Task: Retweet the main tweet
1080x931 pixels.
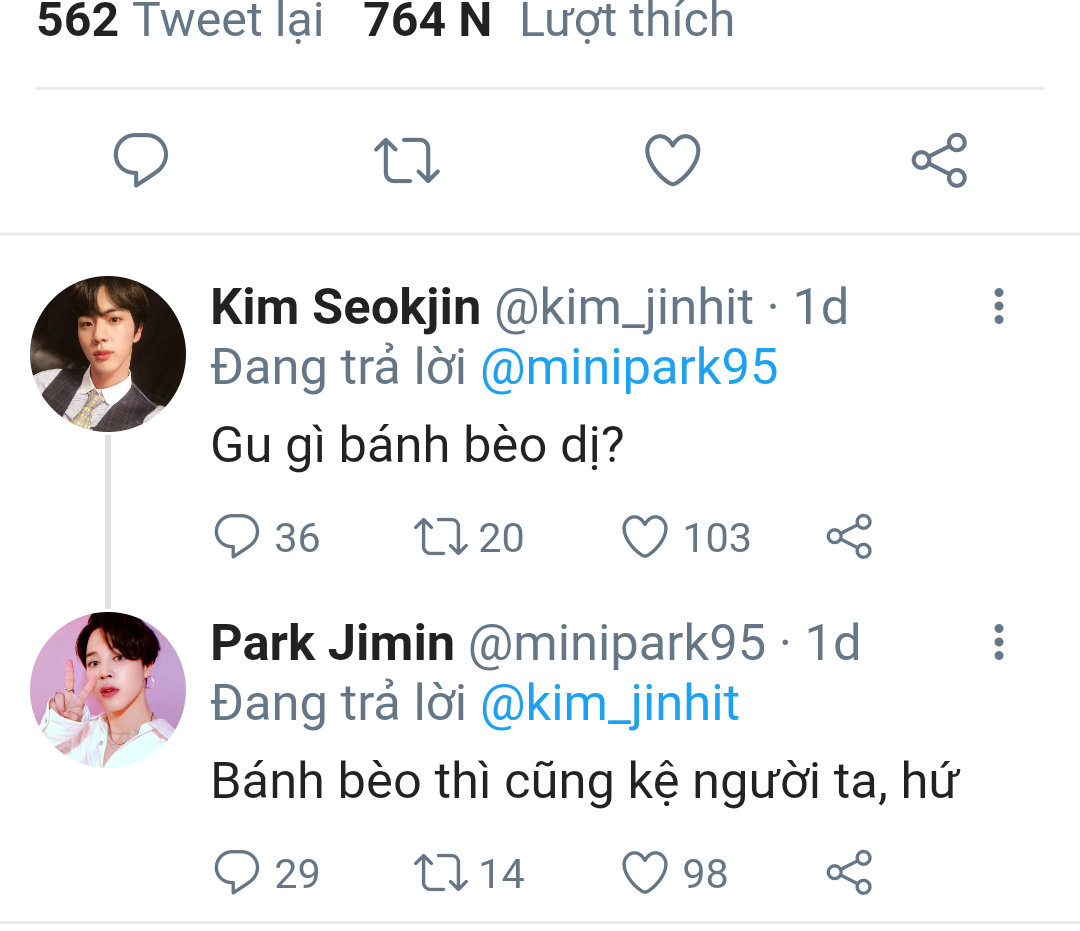Action: click(406, 161)
